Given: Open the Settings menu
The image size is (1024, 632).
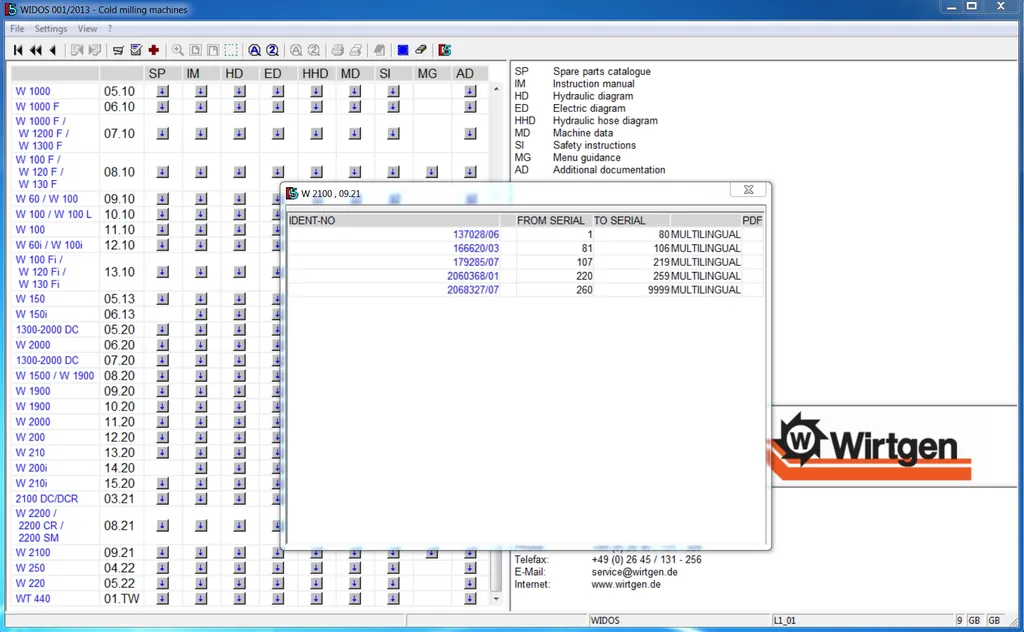Looking at the screenshot, I should 51,29.
